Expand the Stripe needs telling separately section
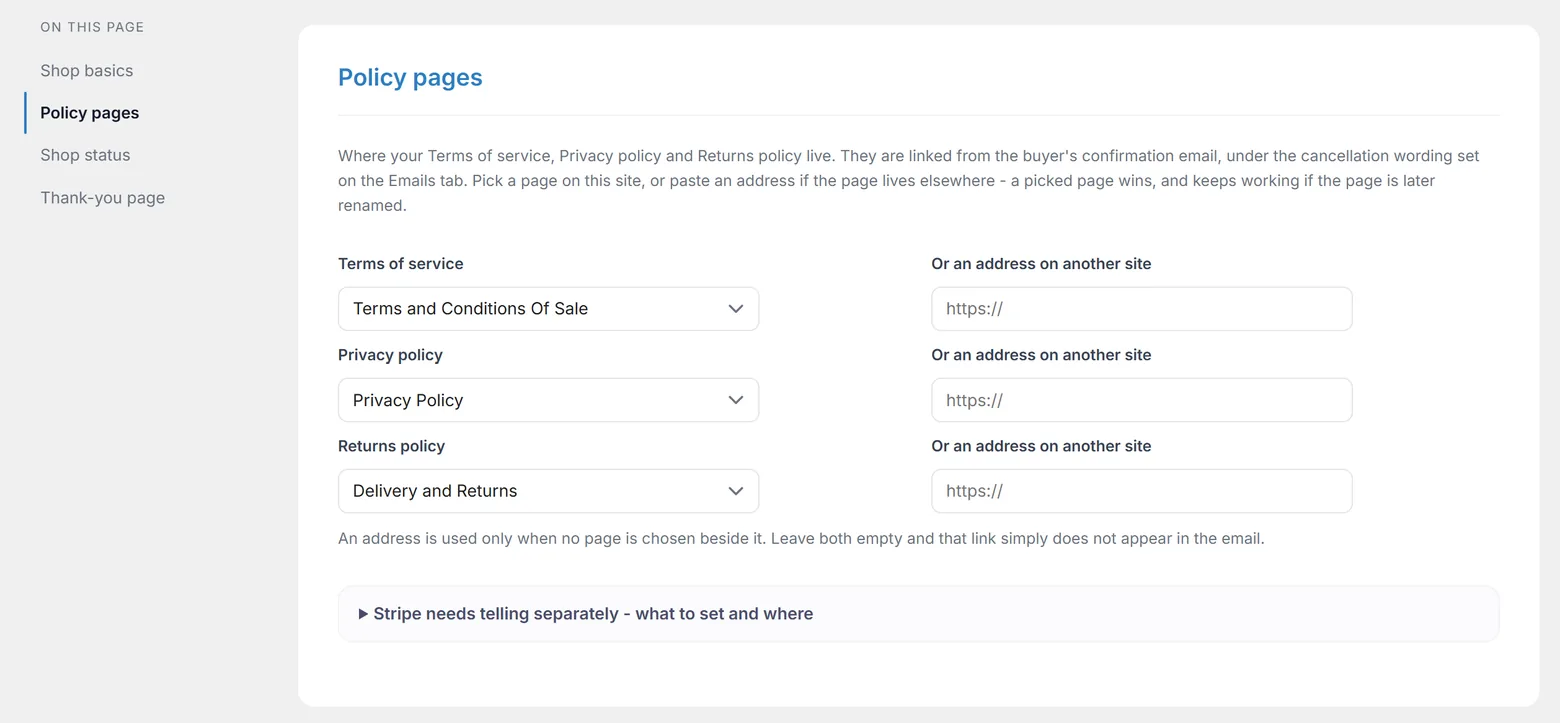The width and height of the screenshot is (1560, 723). click(918, 614)
